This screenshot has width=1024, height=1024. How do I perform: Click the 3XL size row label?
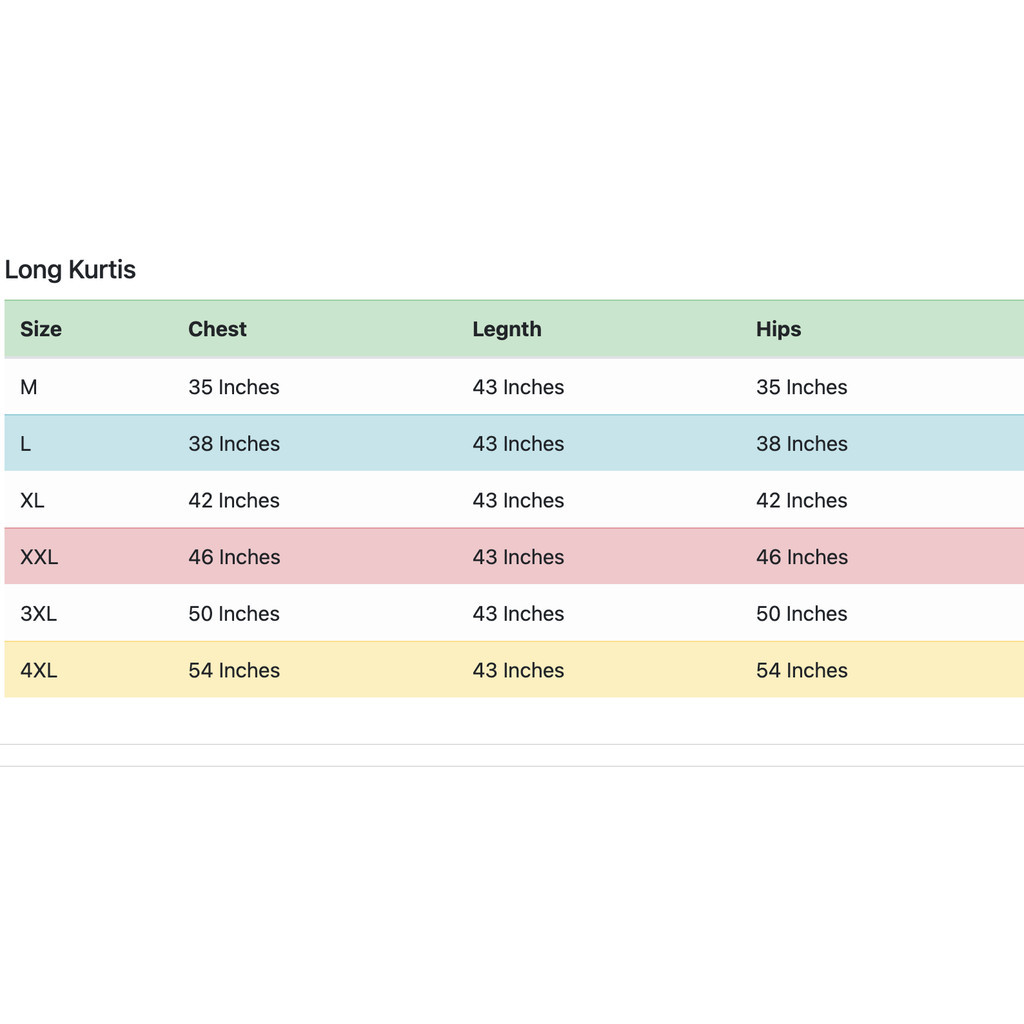[39, 614]
